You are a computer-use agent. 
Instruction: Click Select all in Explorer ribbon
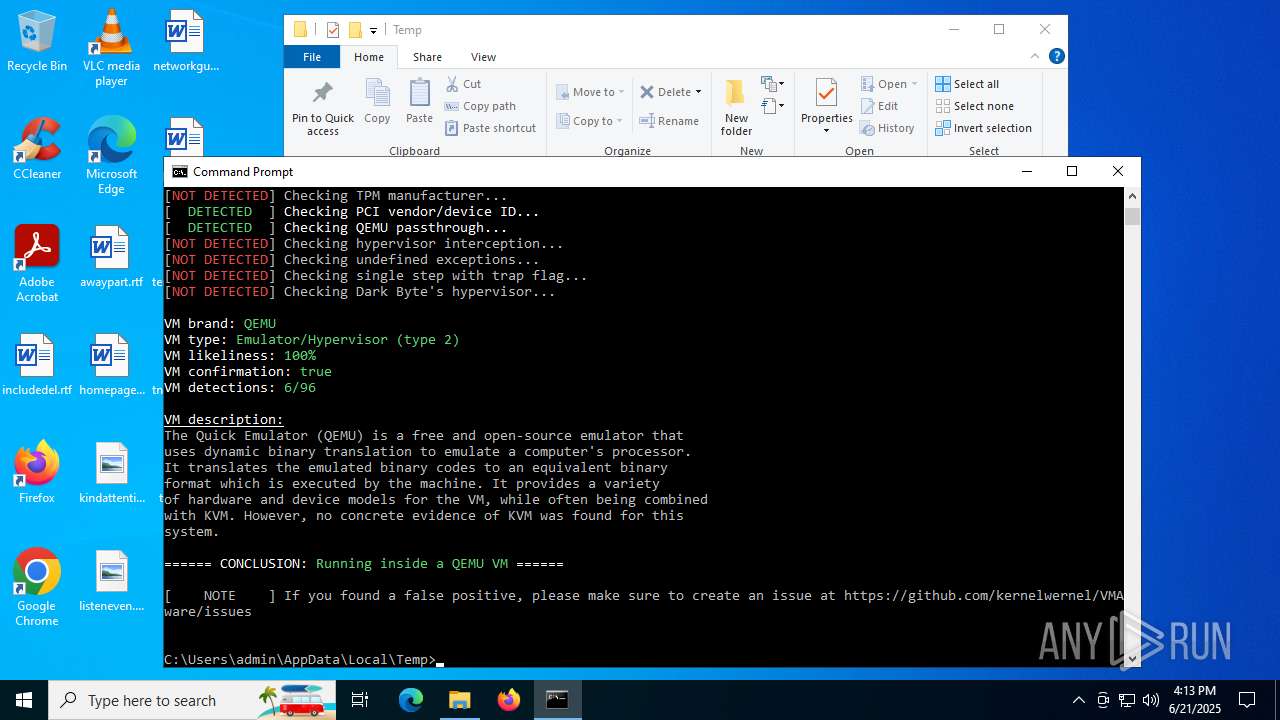click(x=967, y=84)
